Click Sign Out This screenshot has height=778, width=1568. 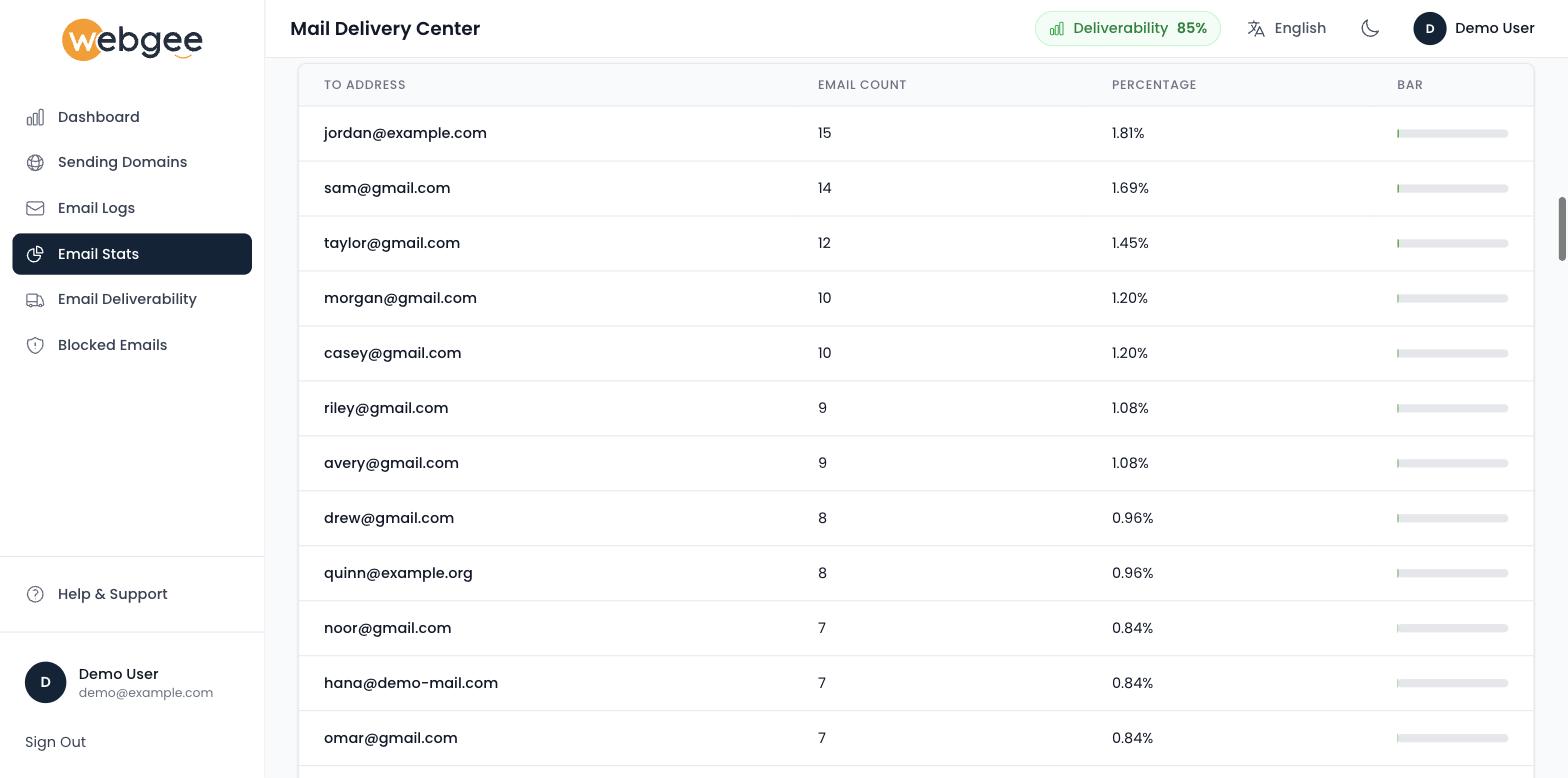pyautogui.click(x=55, y=742)
